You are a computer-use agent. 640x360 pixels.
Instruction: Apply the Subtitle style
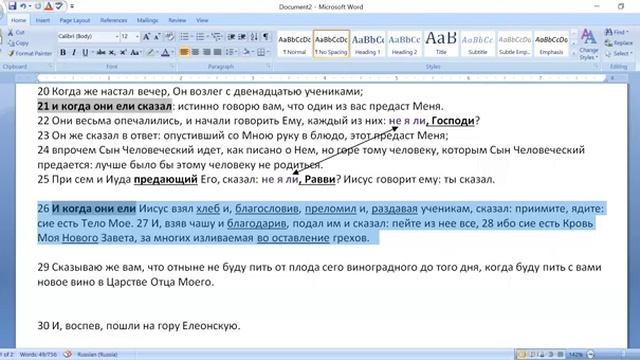pos(478,44)
